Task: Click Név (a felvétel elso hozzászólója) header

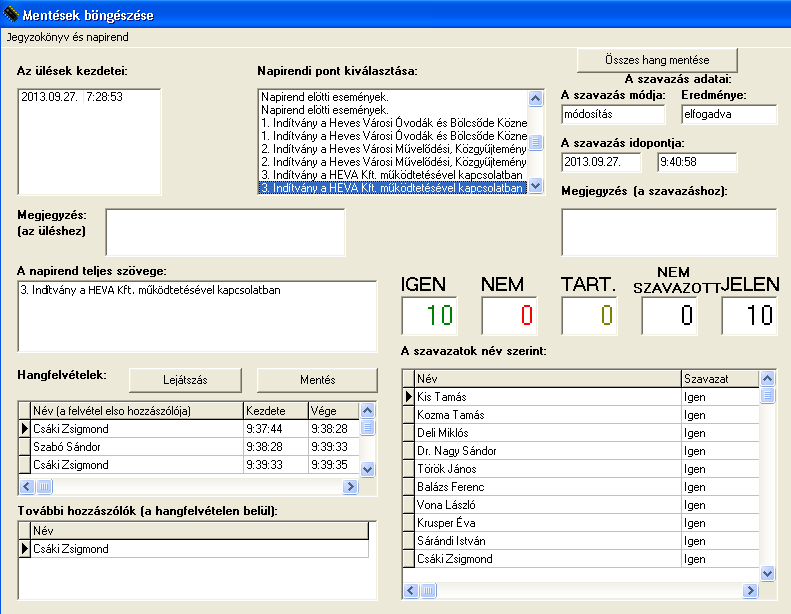Action: pyautogui.click(x=137, y=411)
